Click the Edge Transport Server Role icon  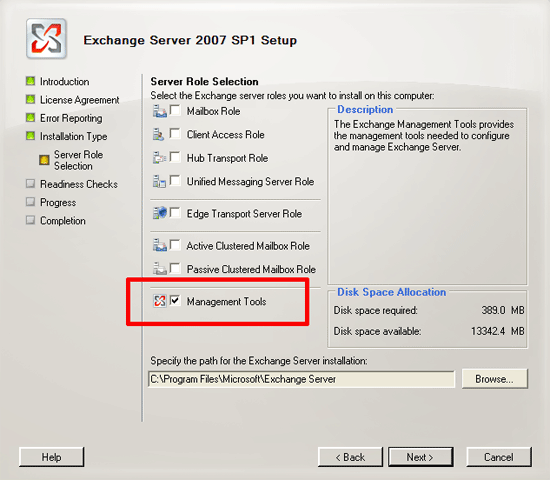coord(160,213)
